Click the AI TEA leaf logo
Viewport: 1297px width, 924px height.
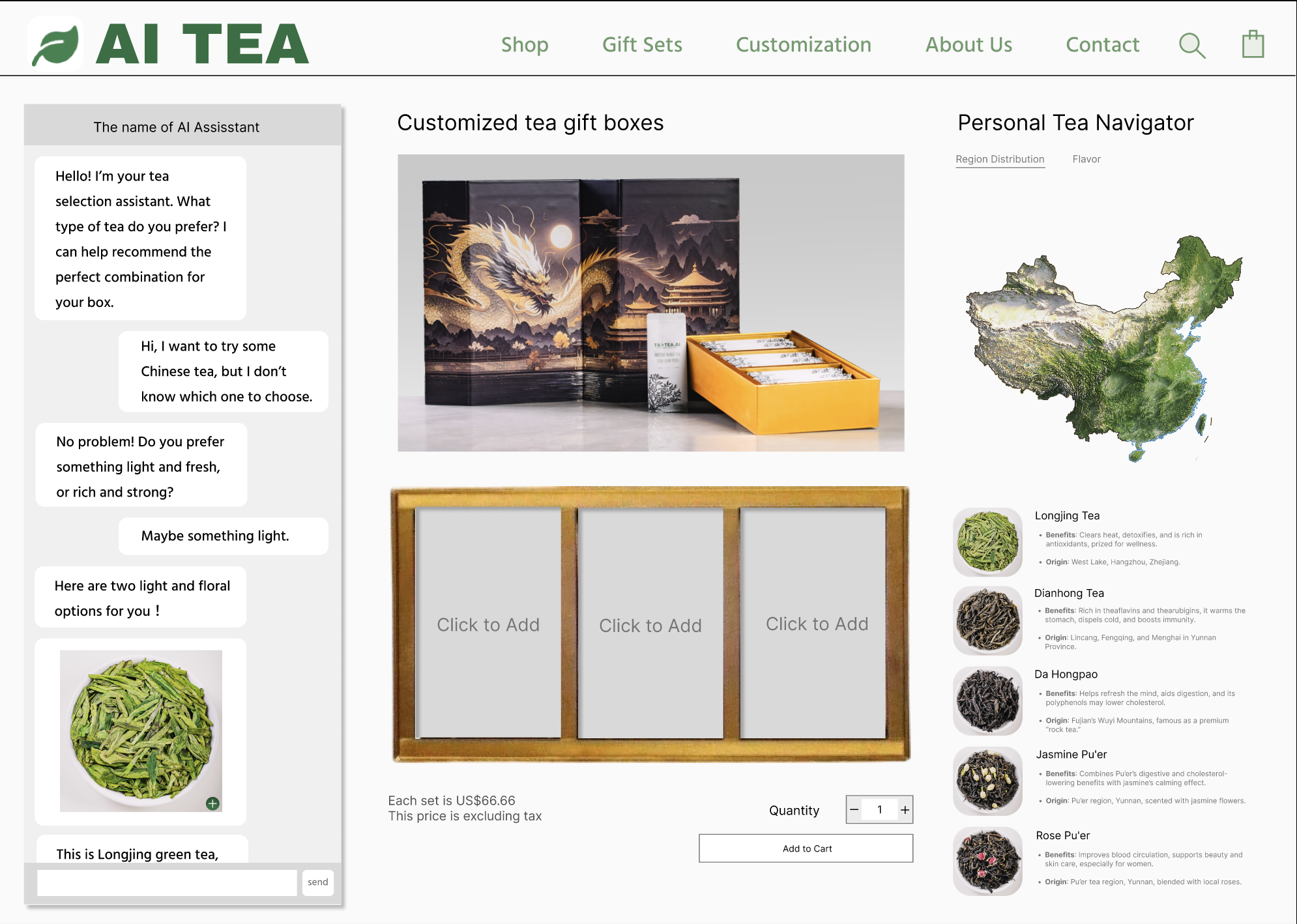pyautogui.click(x=56, y=44)
